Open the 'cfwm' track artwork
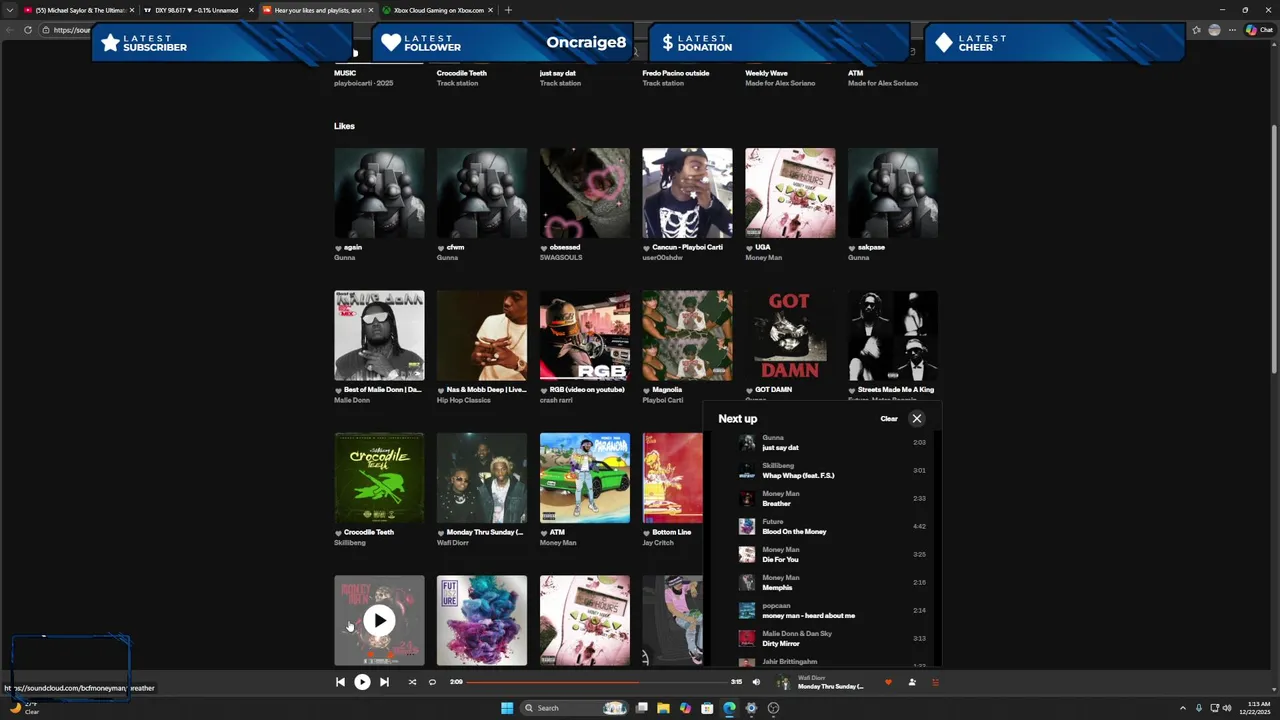The image size is (1280, 720). [x=482, y=193]
